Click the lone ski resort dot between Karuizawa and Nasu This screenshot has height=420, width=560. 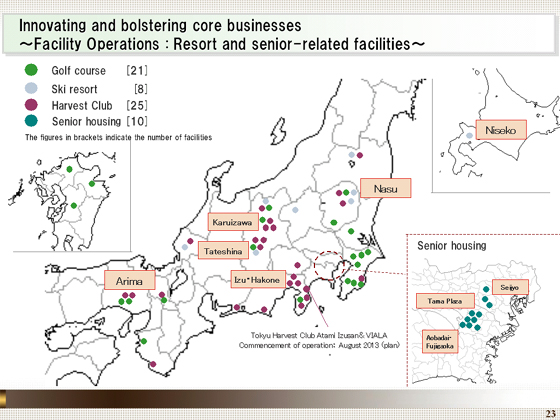[295, 210]
